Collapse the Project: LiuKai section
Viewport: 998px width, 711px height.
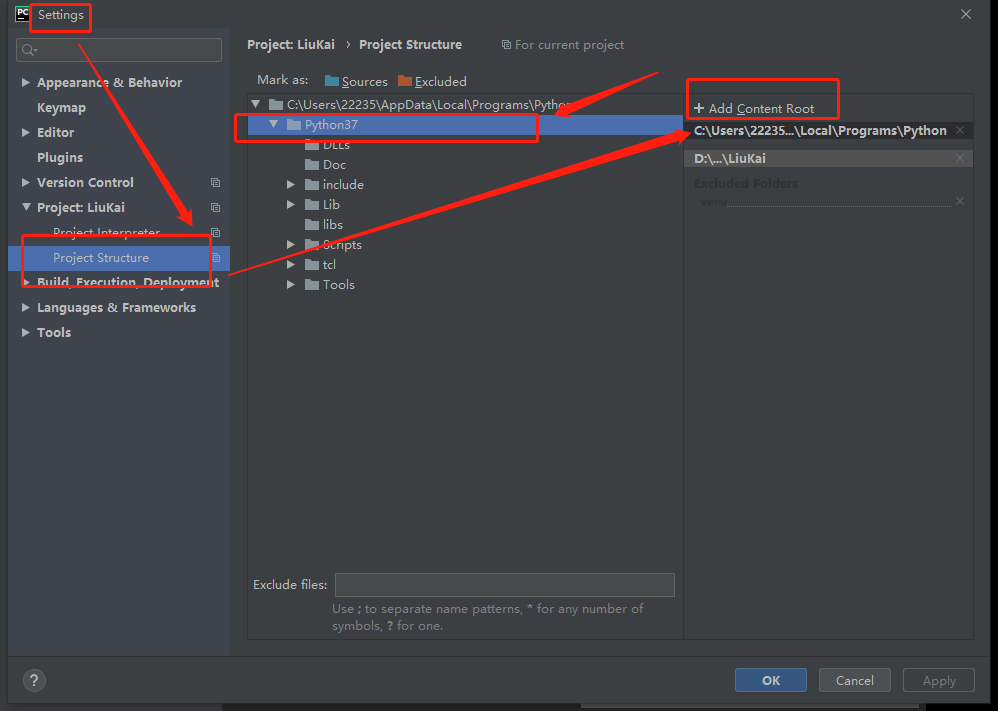click(25, 207)
